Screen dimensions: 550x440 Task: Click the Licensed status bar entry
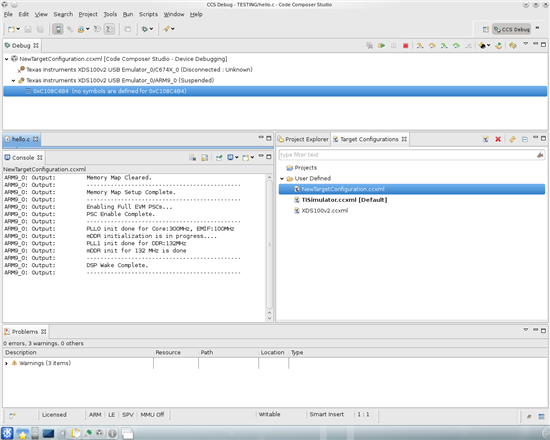[x=54, y=415]
